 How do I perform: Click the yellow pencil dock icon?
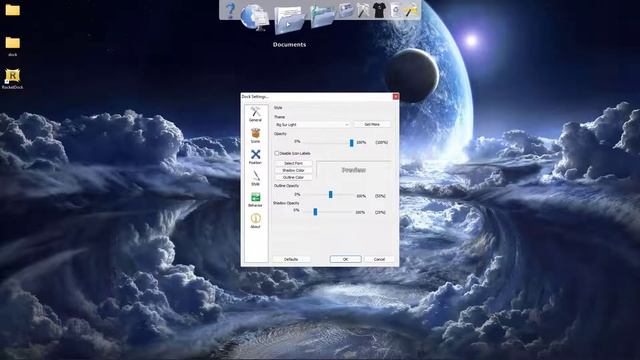coord(411,10)
